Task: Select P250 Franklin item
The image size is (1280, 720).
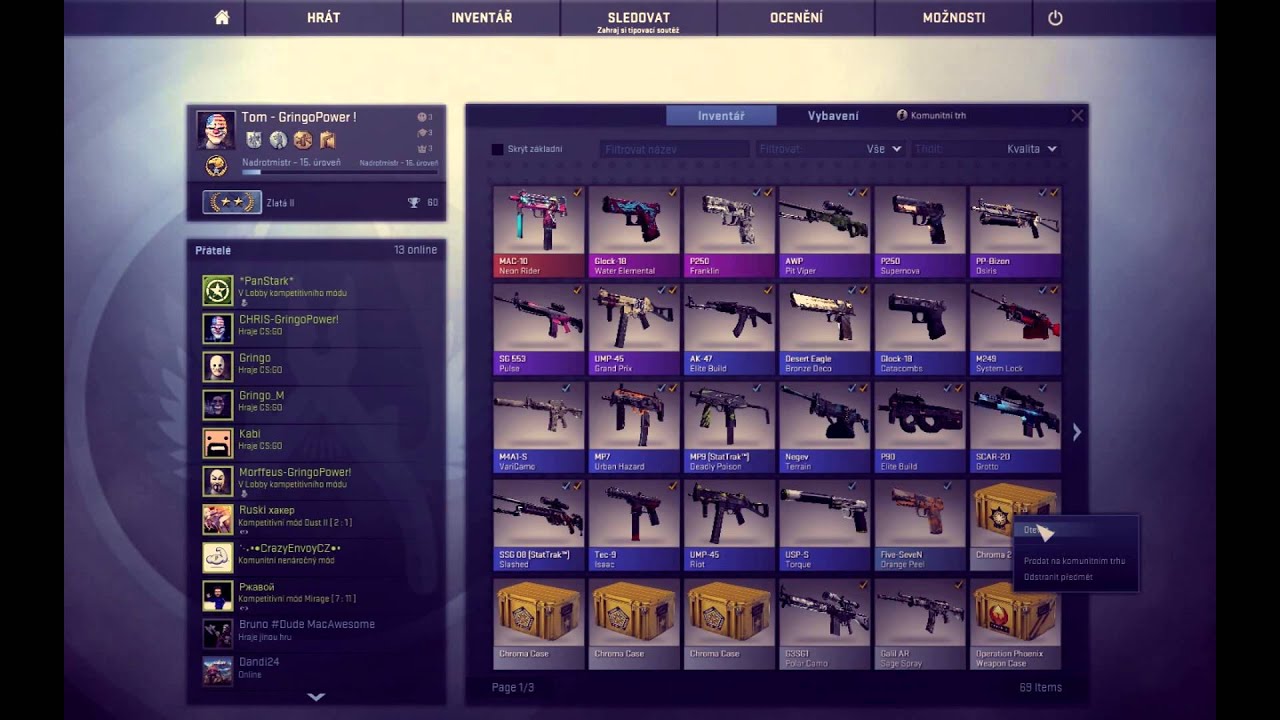Action: [x=729, y=231]
